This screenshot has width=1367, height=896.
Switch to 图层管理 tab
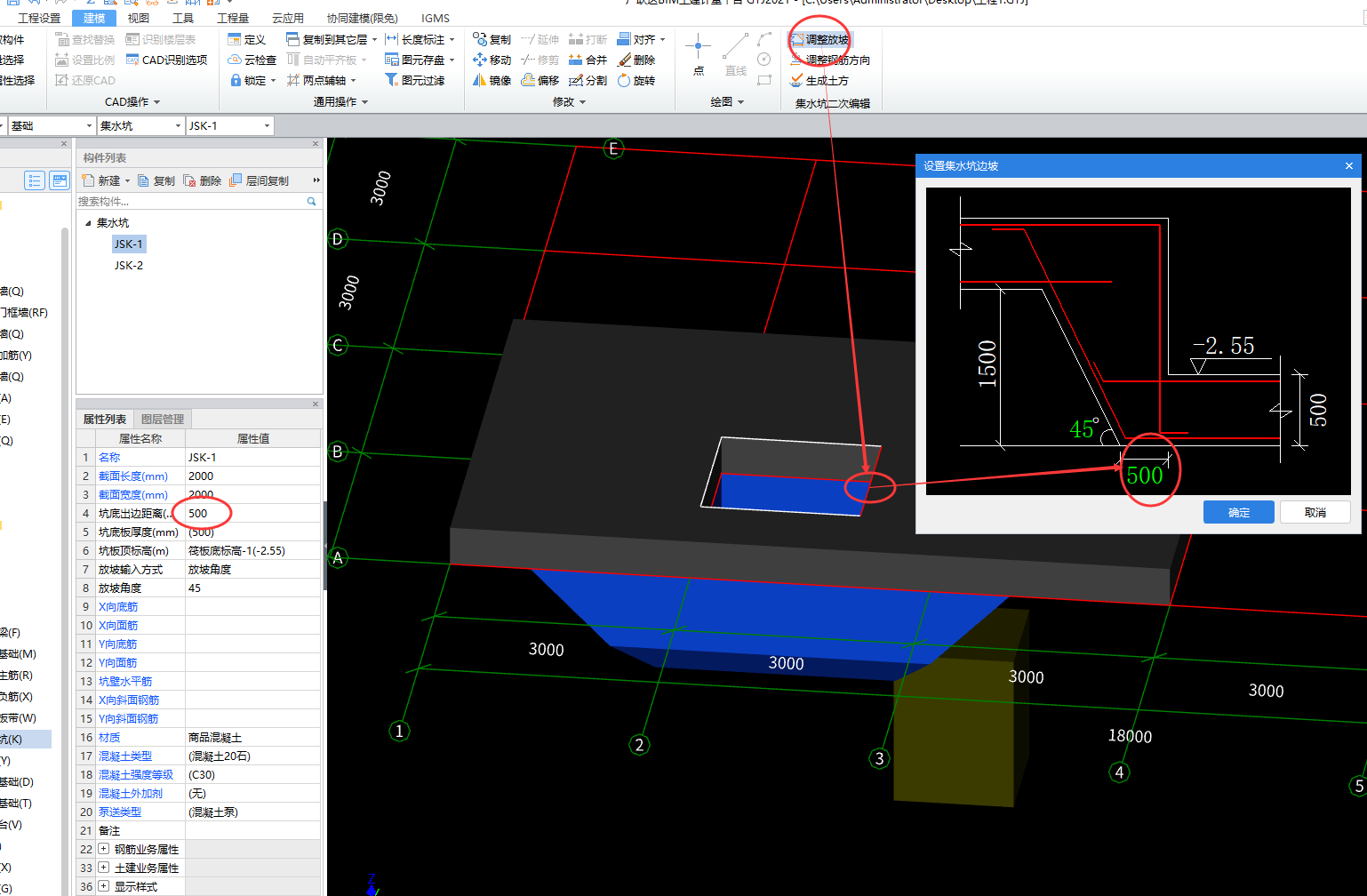pyautogui.click(x=163, y=419)
